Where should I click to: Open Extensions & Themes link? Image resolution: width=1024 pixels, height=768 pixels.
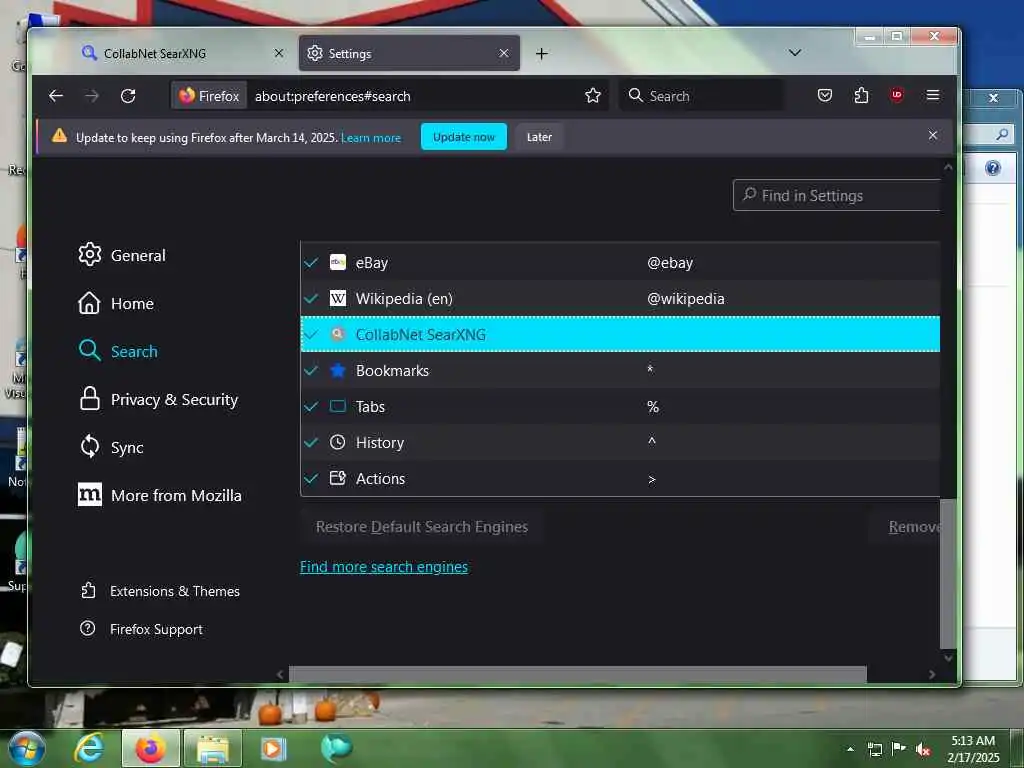point(161,591)
